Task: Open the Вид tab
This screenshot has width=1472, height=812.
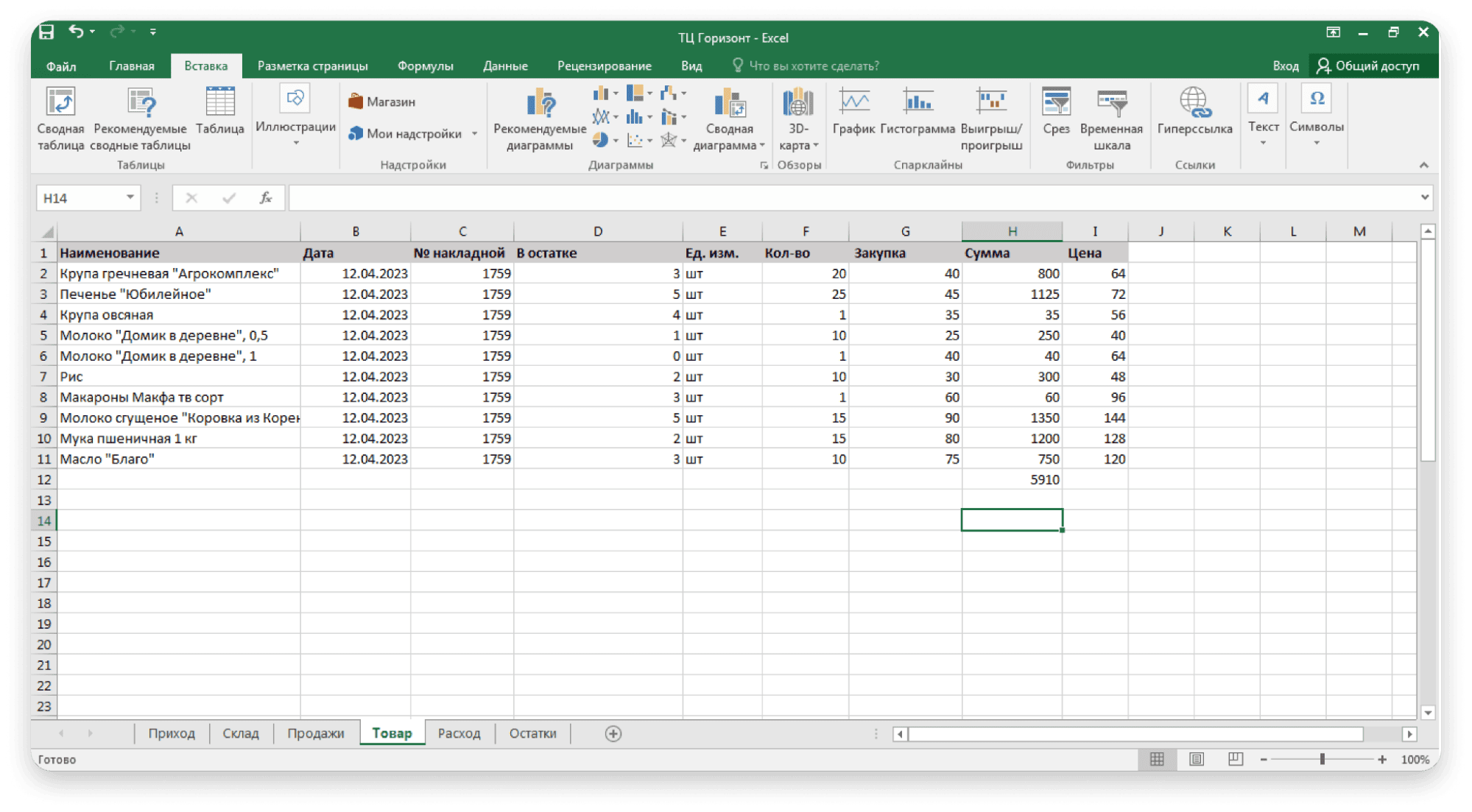Action: pyautogui.click(x=691, y=66)
